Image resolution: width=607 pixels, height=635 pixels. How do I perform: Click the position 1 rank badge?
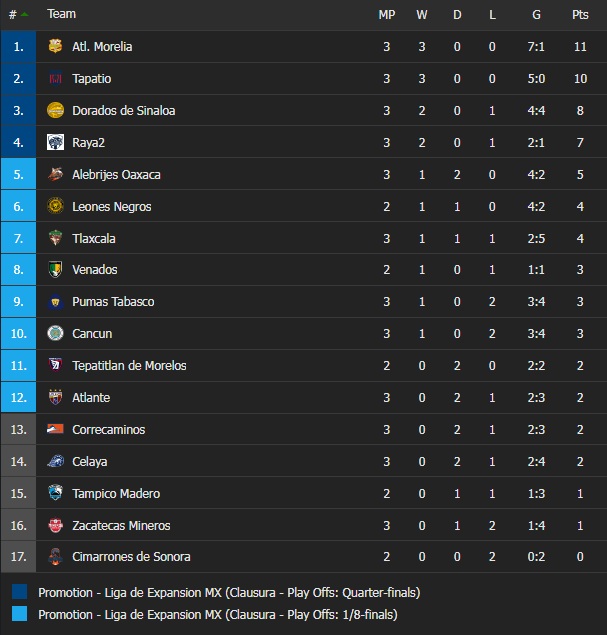pos(18,46)
